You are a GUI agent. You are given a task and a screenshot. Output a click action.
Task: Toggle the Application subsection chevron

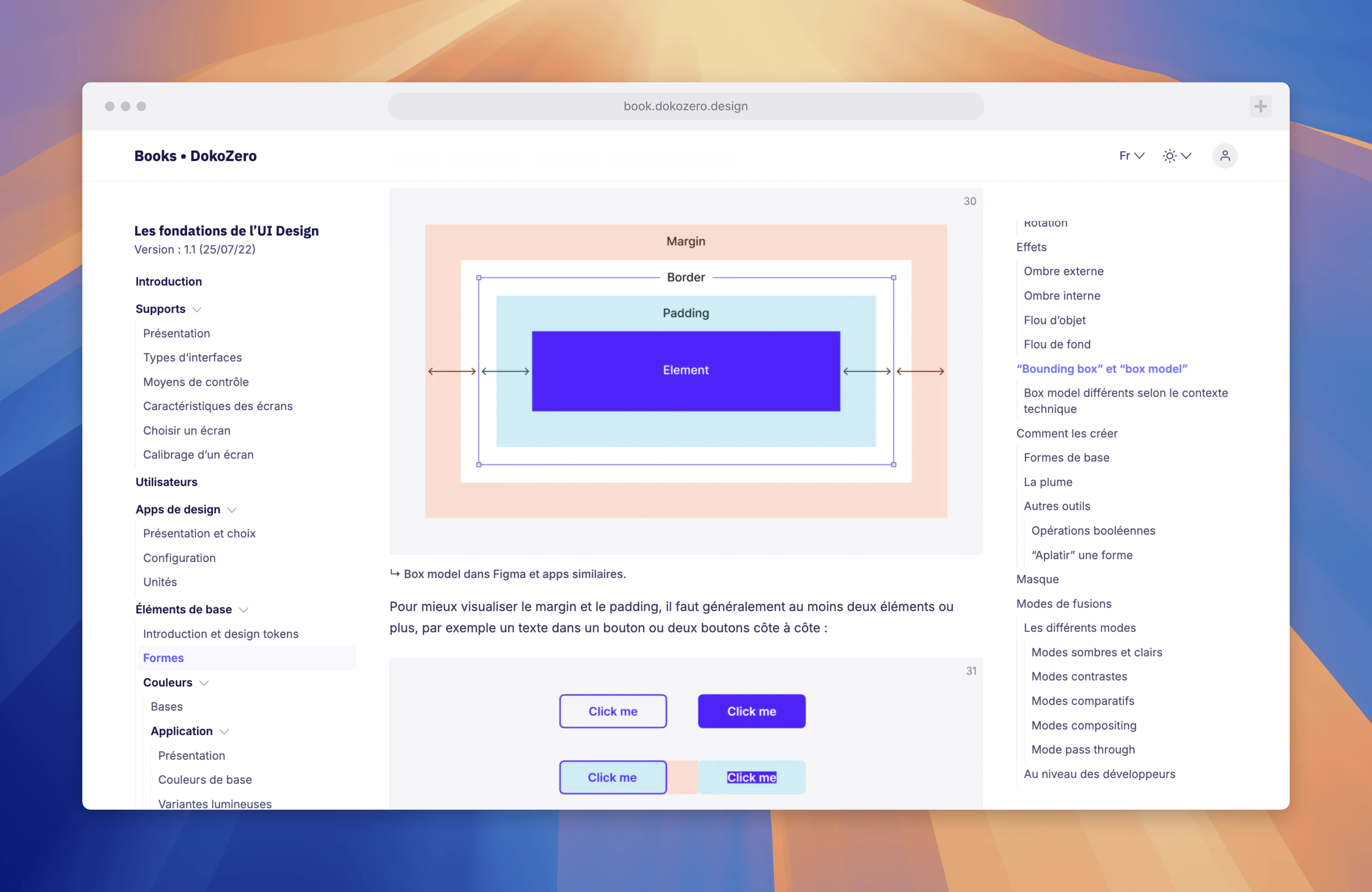pyautogui.click(x=224, y=732)
